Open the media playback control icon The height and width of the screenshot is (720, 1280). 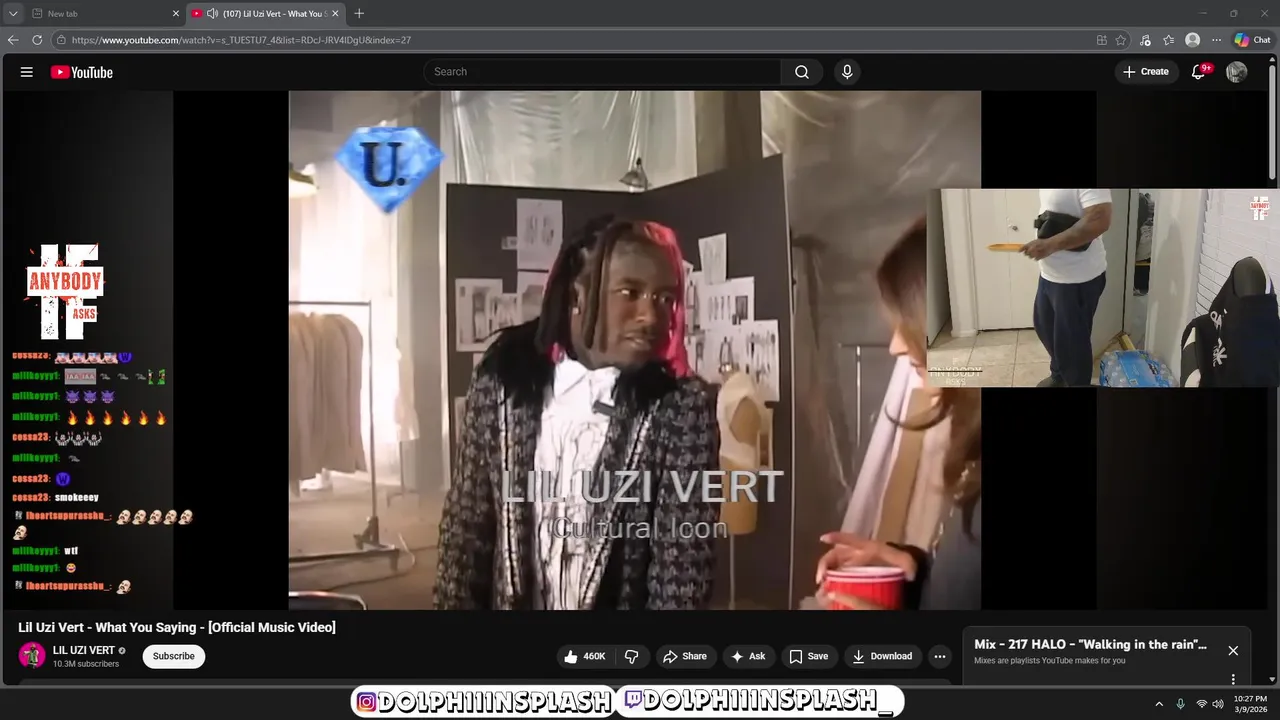(1145, 40)
